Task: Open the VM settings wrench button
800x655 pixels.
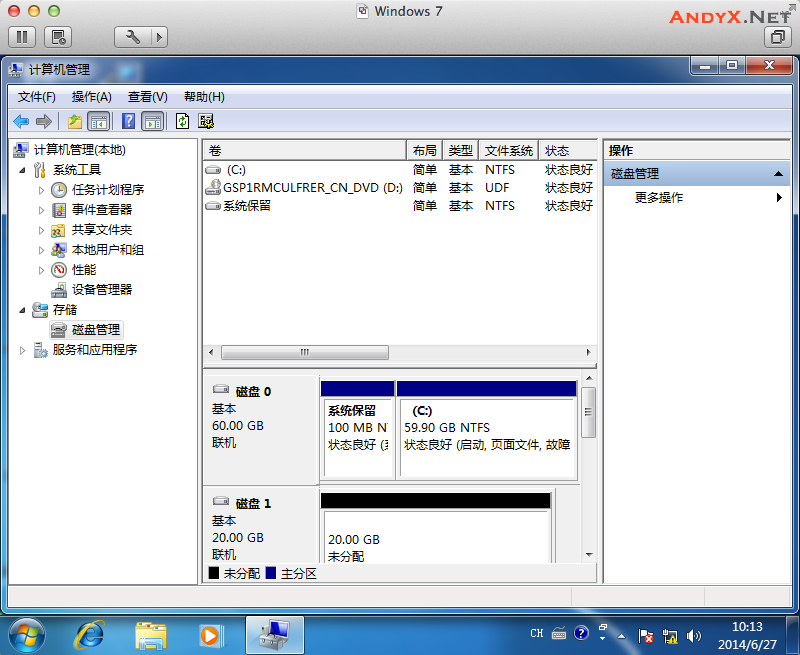Action: [x=133, y=37]
